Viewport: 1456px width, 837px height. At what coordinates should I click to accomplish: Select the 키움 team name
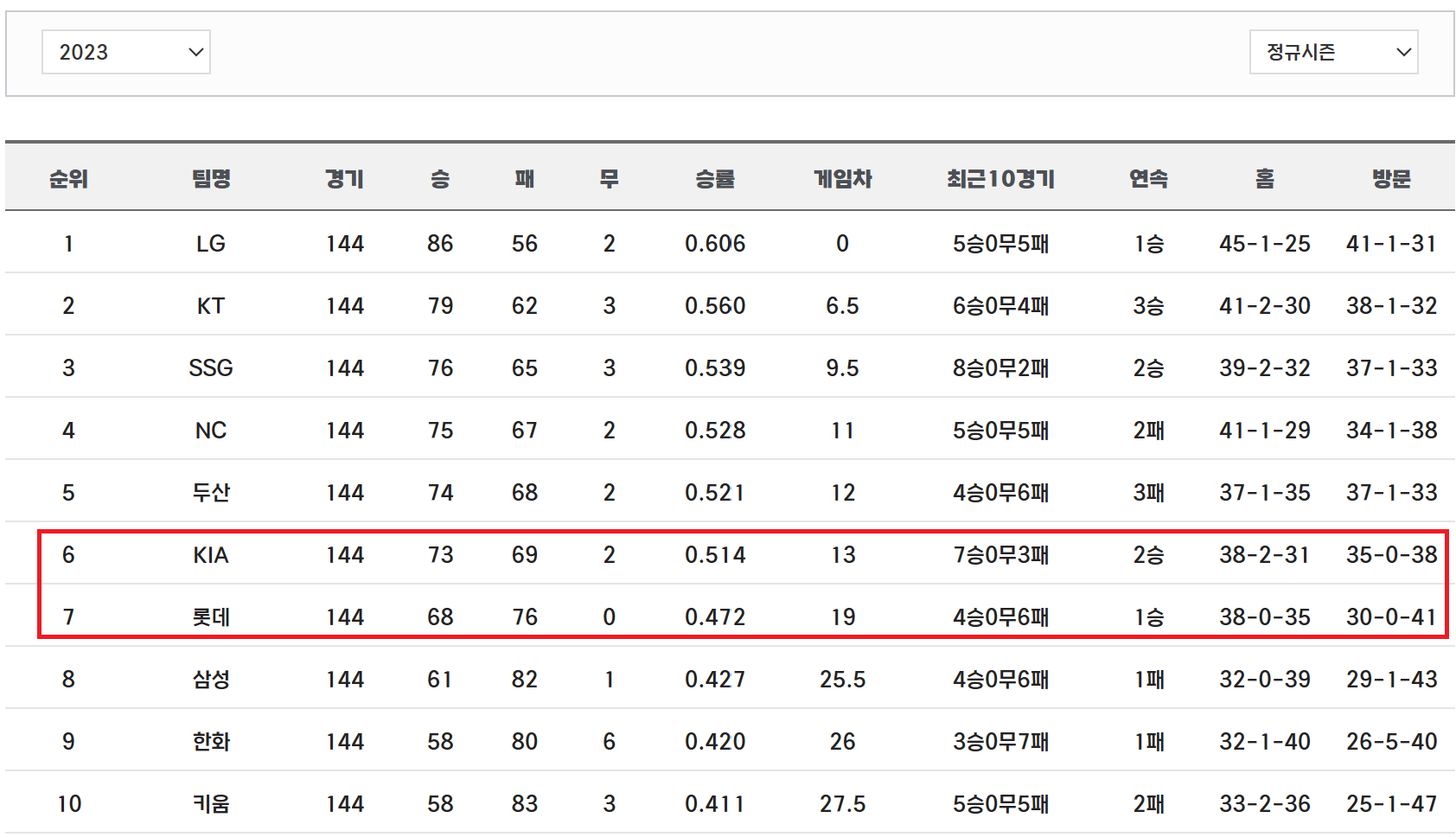[211, 804]
